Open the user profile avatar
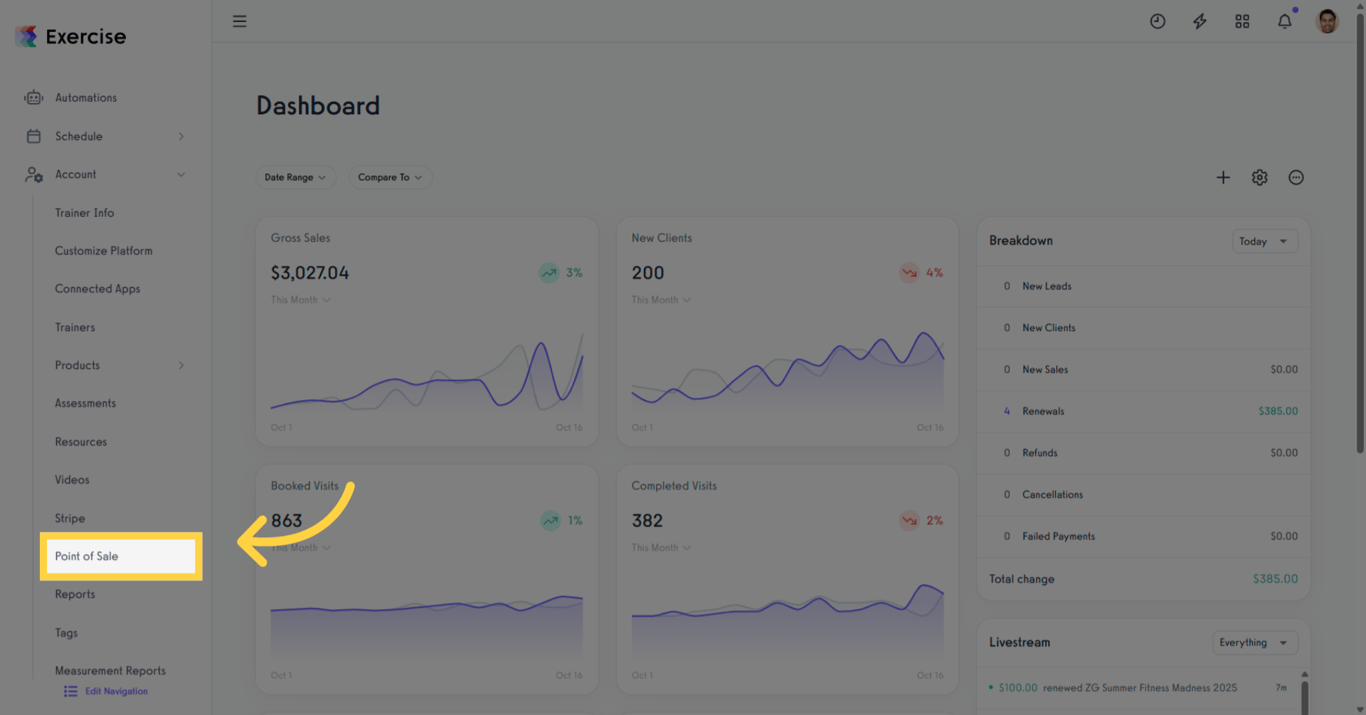 pos(1327,20)
